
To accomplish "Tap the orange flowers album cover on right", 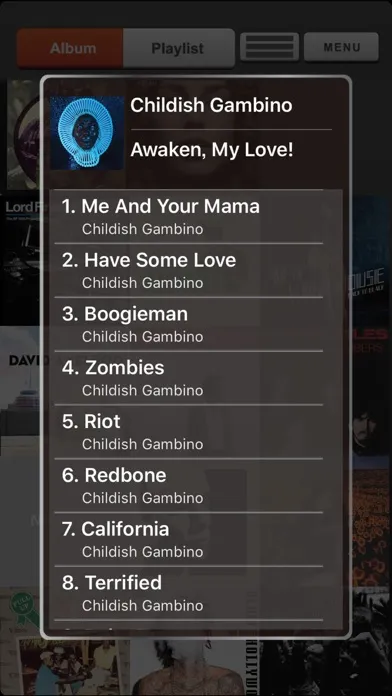I will tap(371, 526).
